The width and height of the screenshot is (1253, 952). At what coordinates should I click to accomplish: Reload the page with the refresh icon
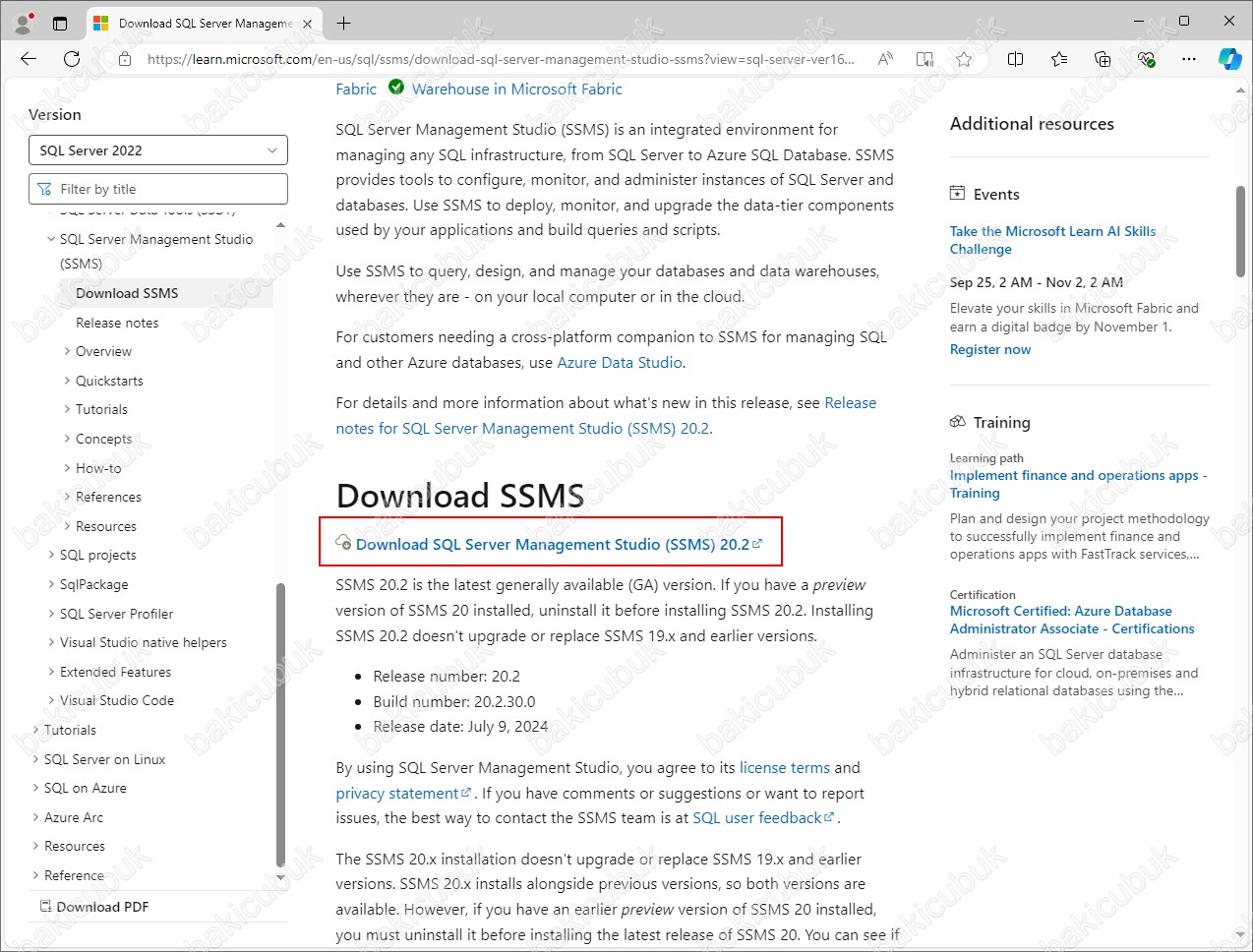coord(72,59)
